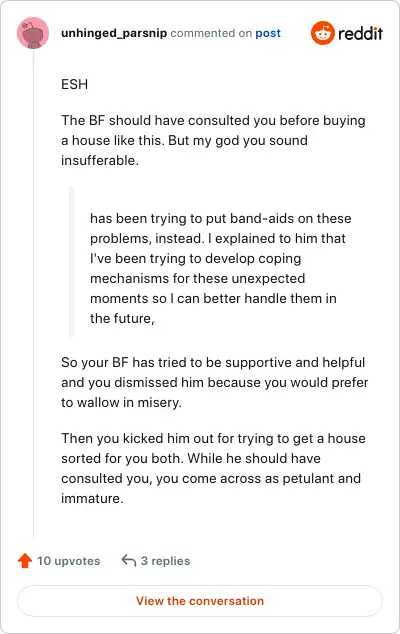
Task: Click the paragraph starting "The BF should"
Action: coord(214,140)
